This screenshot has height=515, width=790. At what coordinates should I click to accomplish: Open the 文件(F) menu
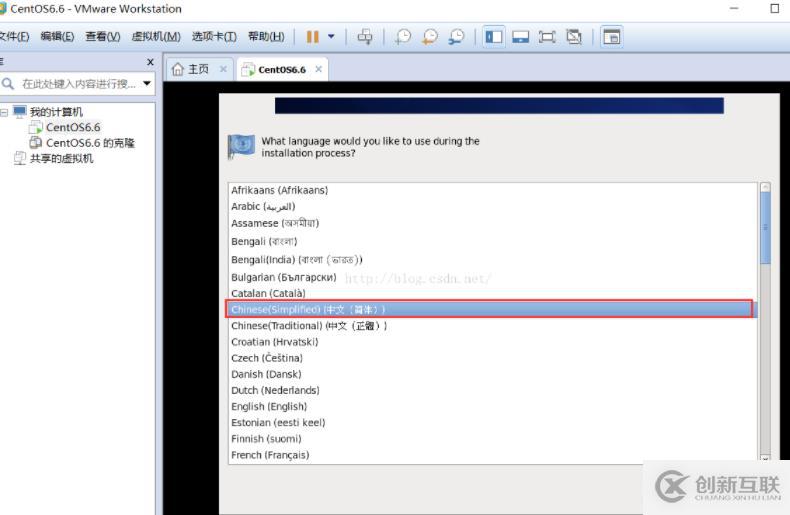(14, 36)
